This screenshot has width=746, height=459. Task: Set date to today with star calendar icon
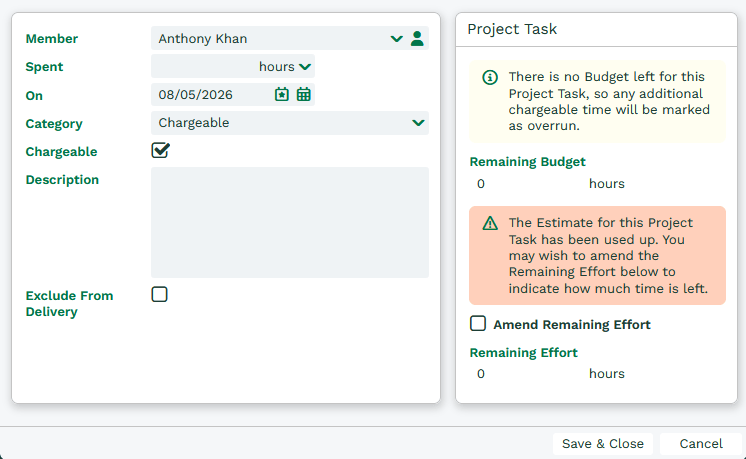click(x=282, y=94)
